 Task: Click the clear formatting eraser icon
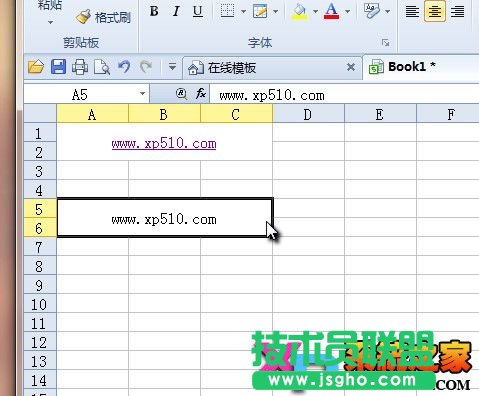pyautogui.click(x=372, y=11)
